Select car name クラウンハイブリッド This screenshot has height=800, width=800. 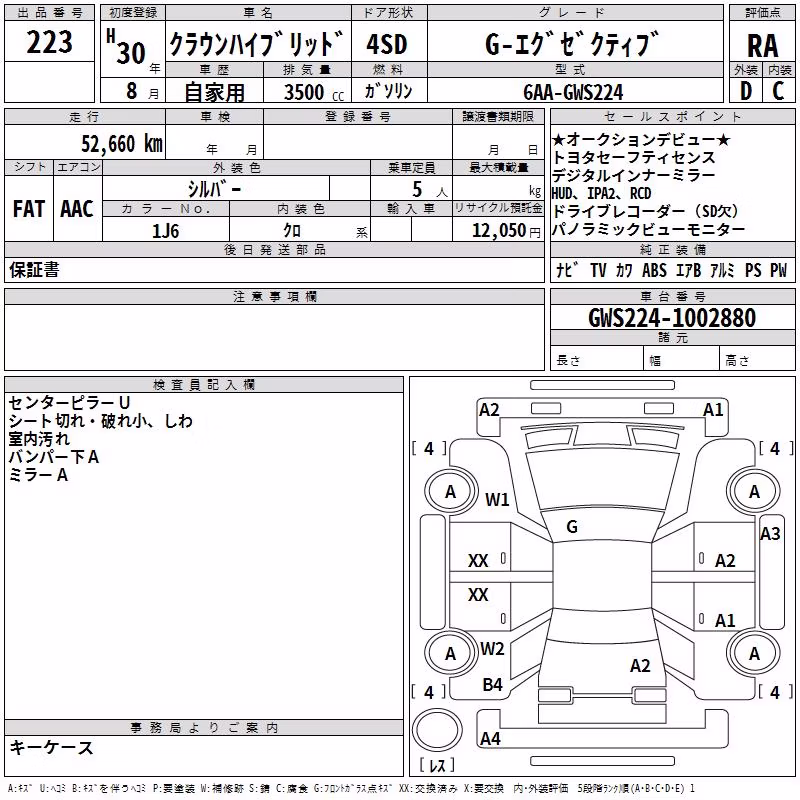256,43
